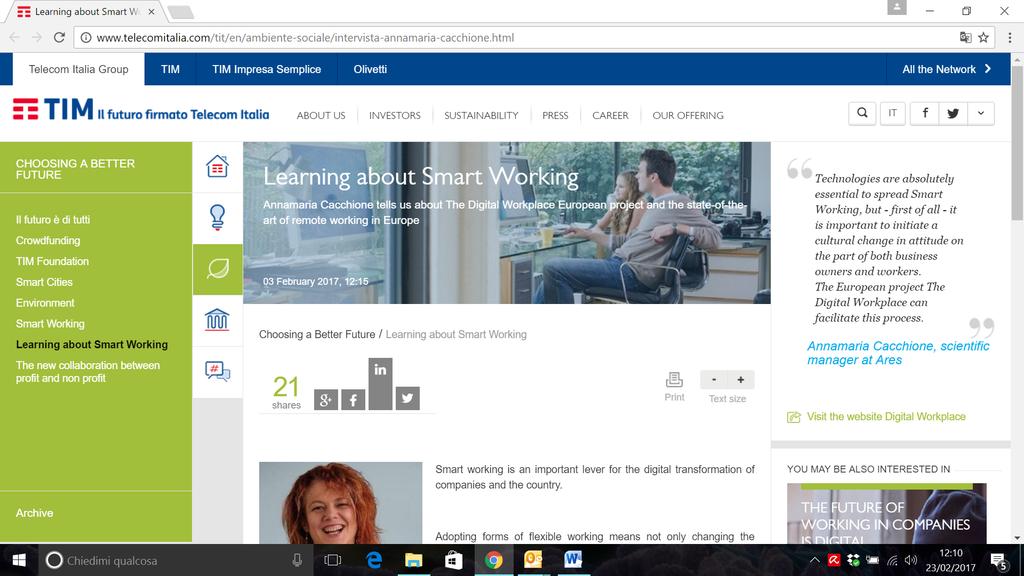Share article on Twitter below the breadcrumb
Screen dimensions: 1024x576
tap(408, 398)
